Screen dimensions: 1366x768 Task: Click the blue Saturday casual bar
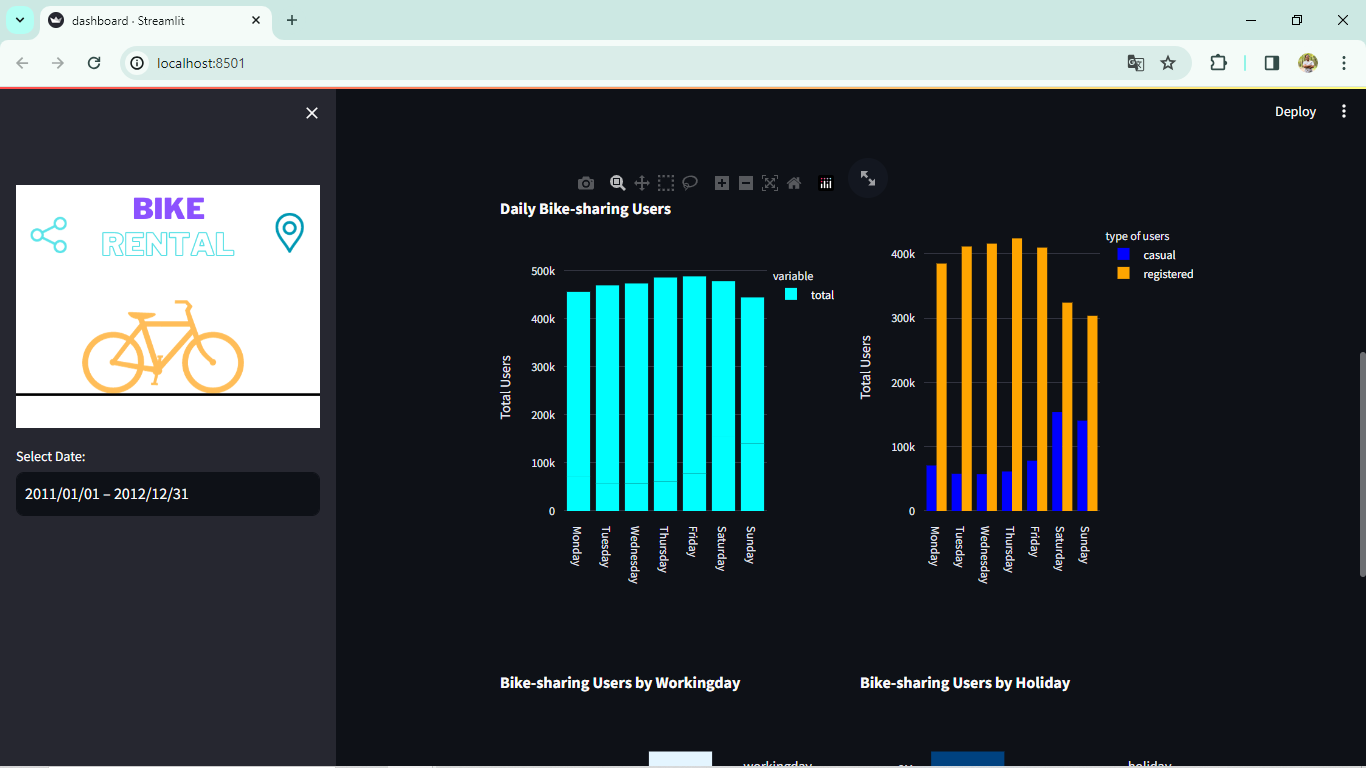click(1056, 461)
